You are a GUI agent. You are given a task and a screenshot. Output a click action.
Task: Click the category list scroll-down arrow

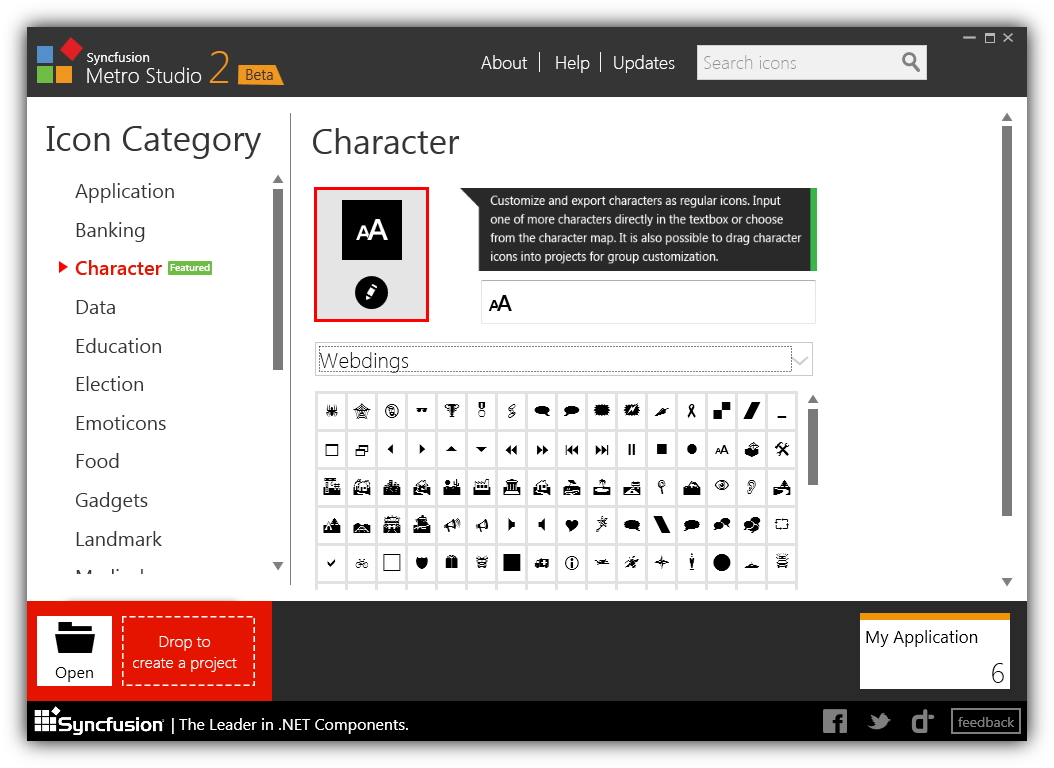pos(278,566)
